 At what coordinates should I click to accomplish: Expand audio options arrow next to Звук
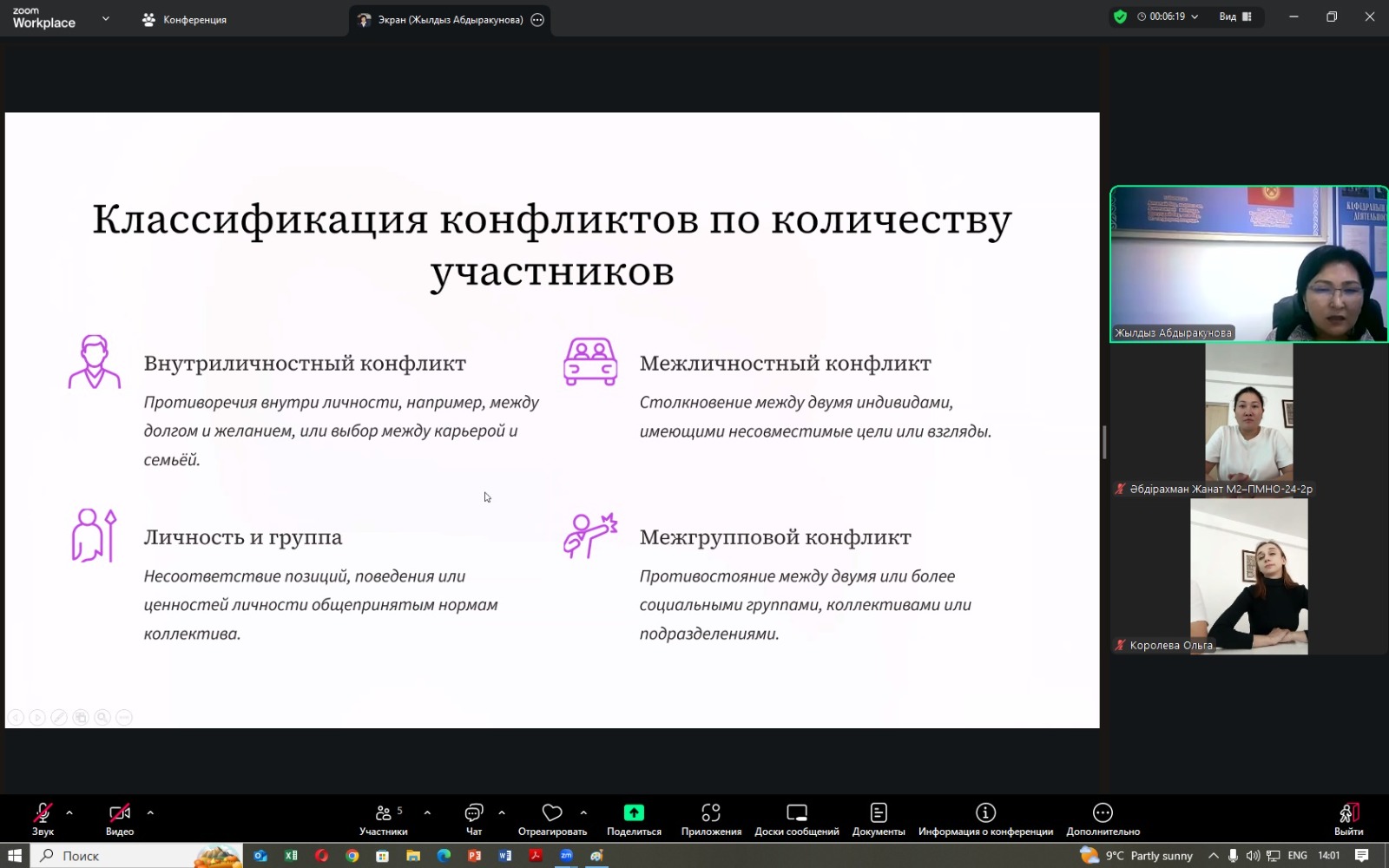[69, 813]
